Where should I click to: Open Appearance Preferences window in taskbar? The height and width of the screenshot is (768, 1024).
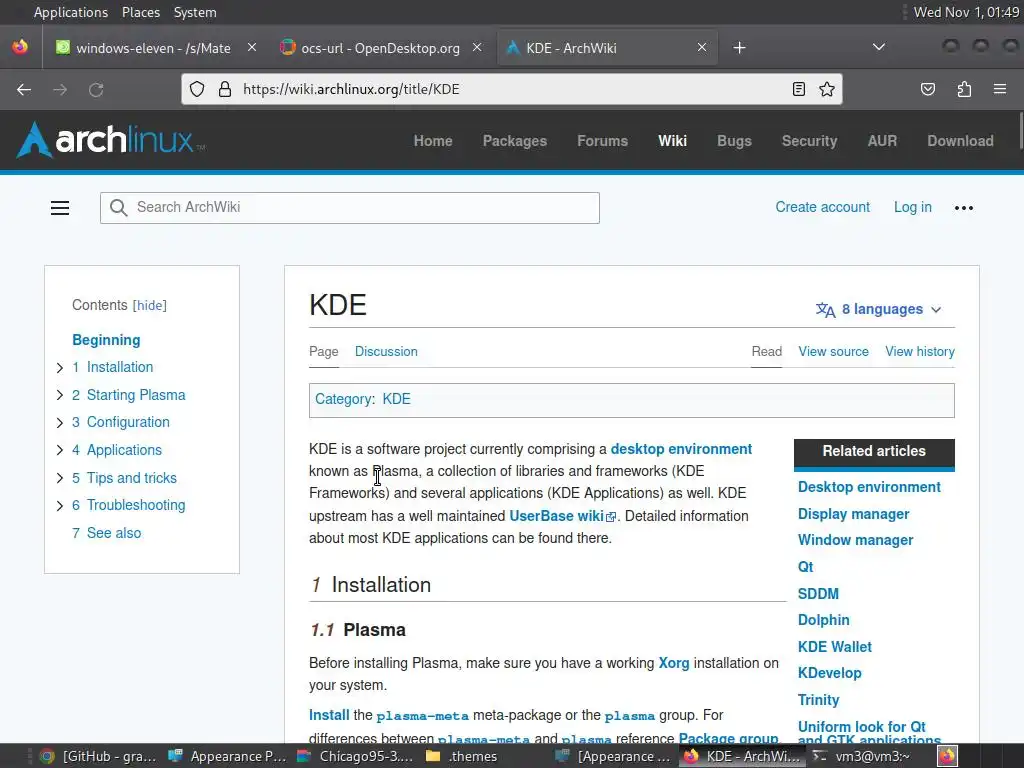click(227, 756)
